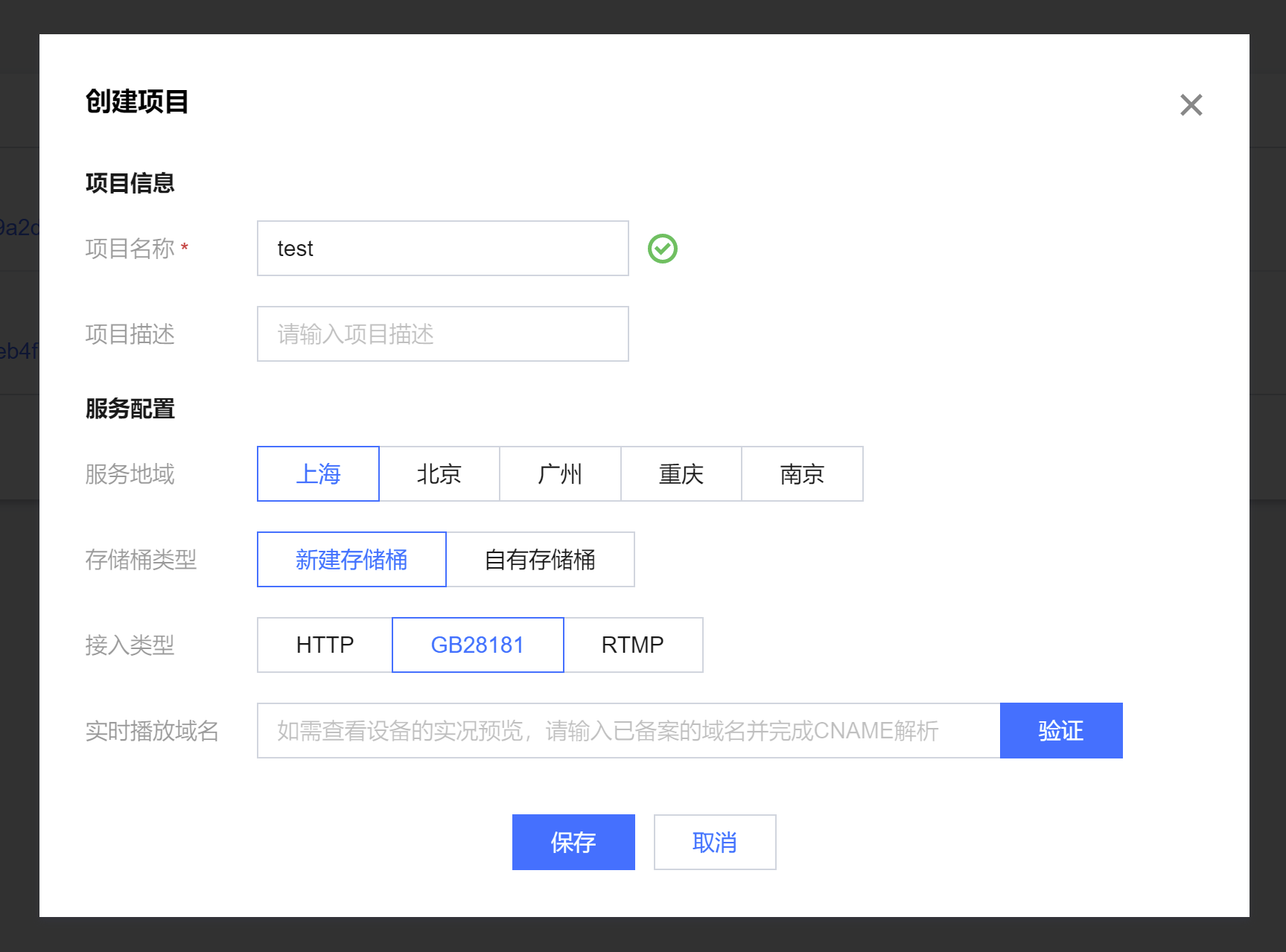Image resolution: width=1286 pixels, height=952 pixels.
Task: Click the 项目名称 field label text
Action: (x=130, y=249)
